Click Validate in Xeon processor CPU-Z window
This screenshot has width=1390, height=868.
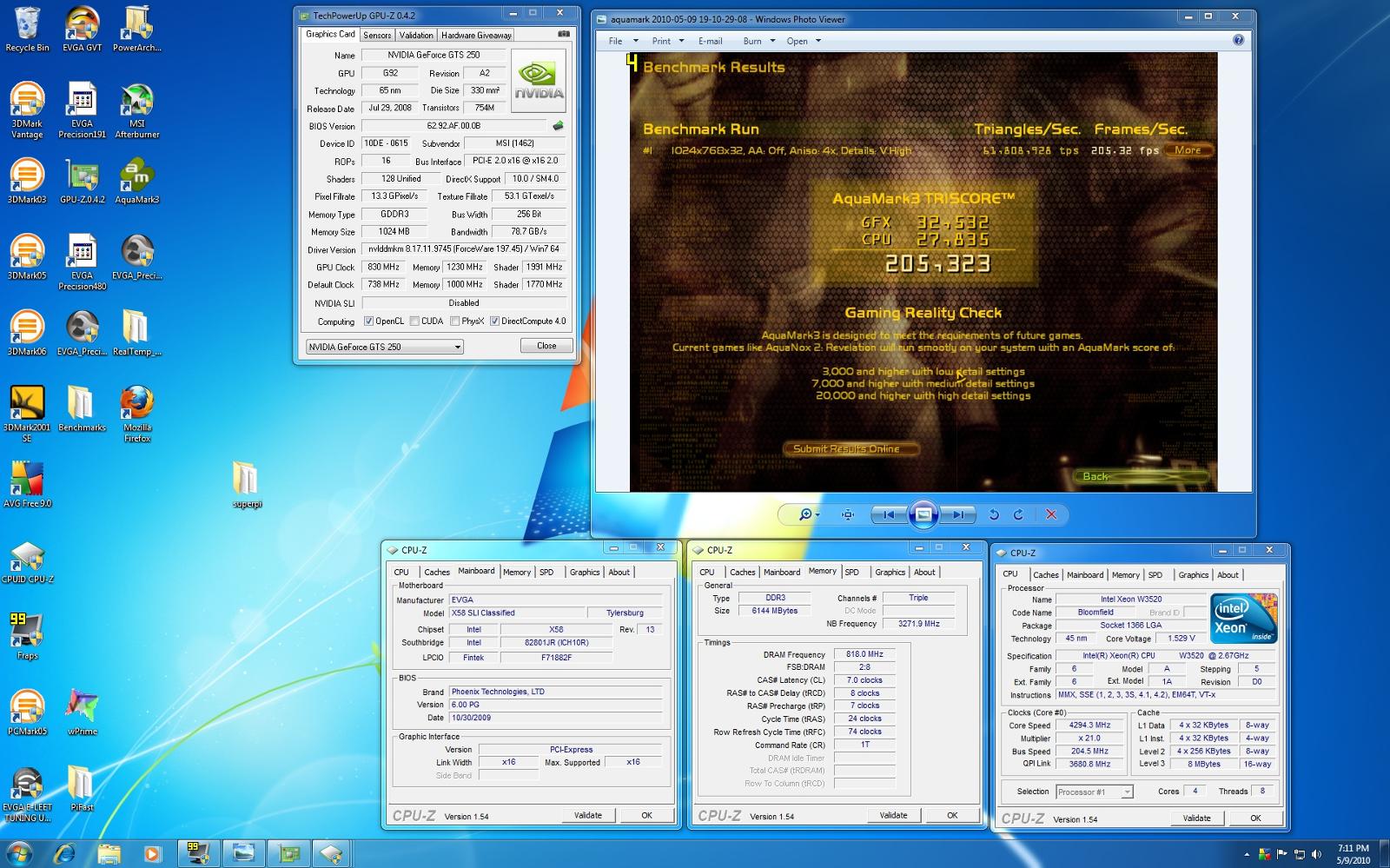1196,818
